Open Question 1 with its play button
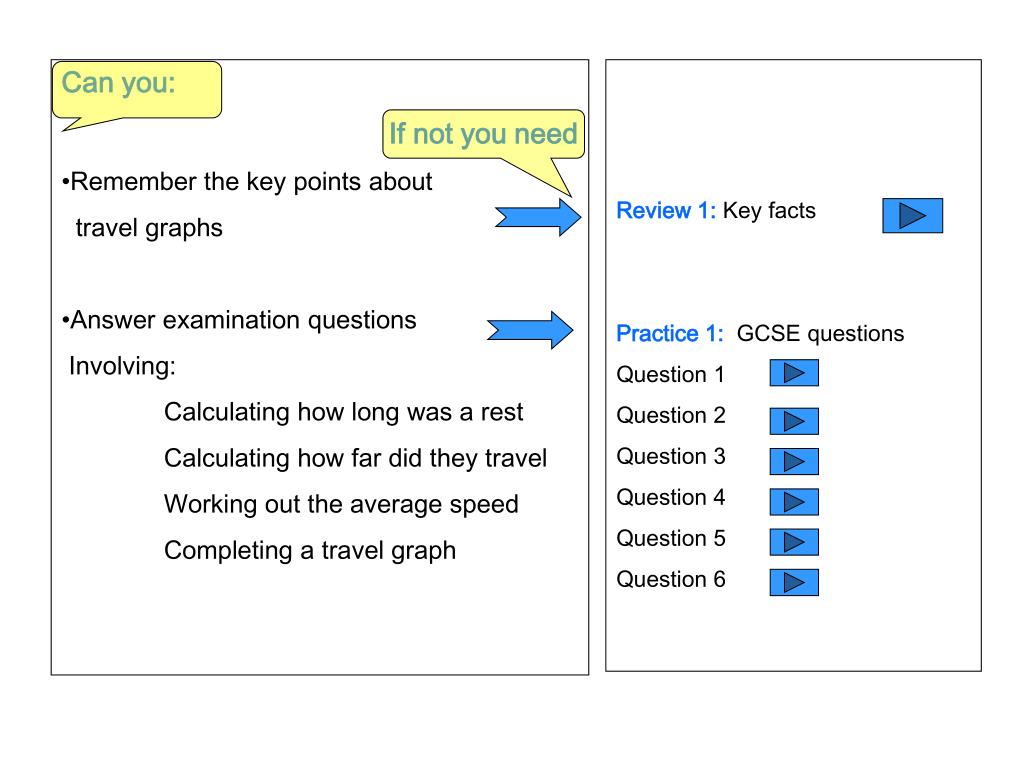1024x768 pixels. point(794,373)
